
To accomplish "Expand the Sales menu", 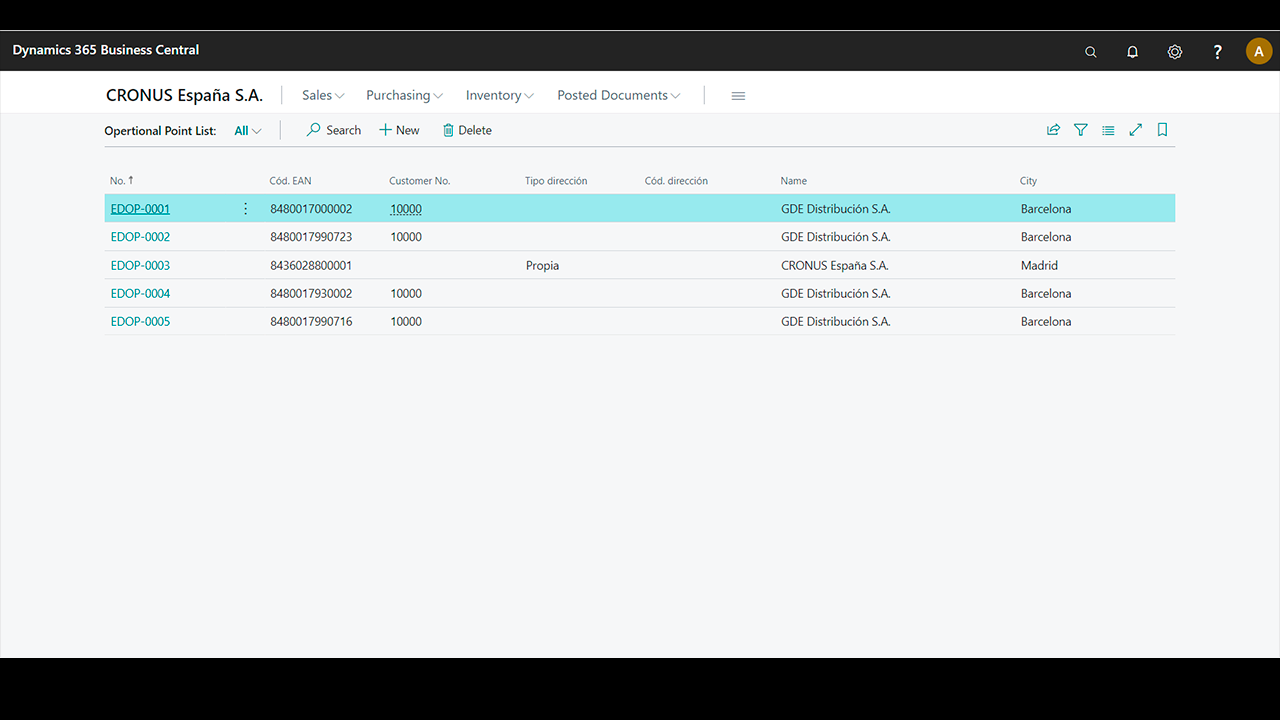I will click(323, 95).
